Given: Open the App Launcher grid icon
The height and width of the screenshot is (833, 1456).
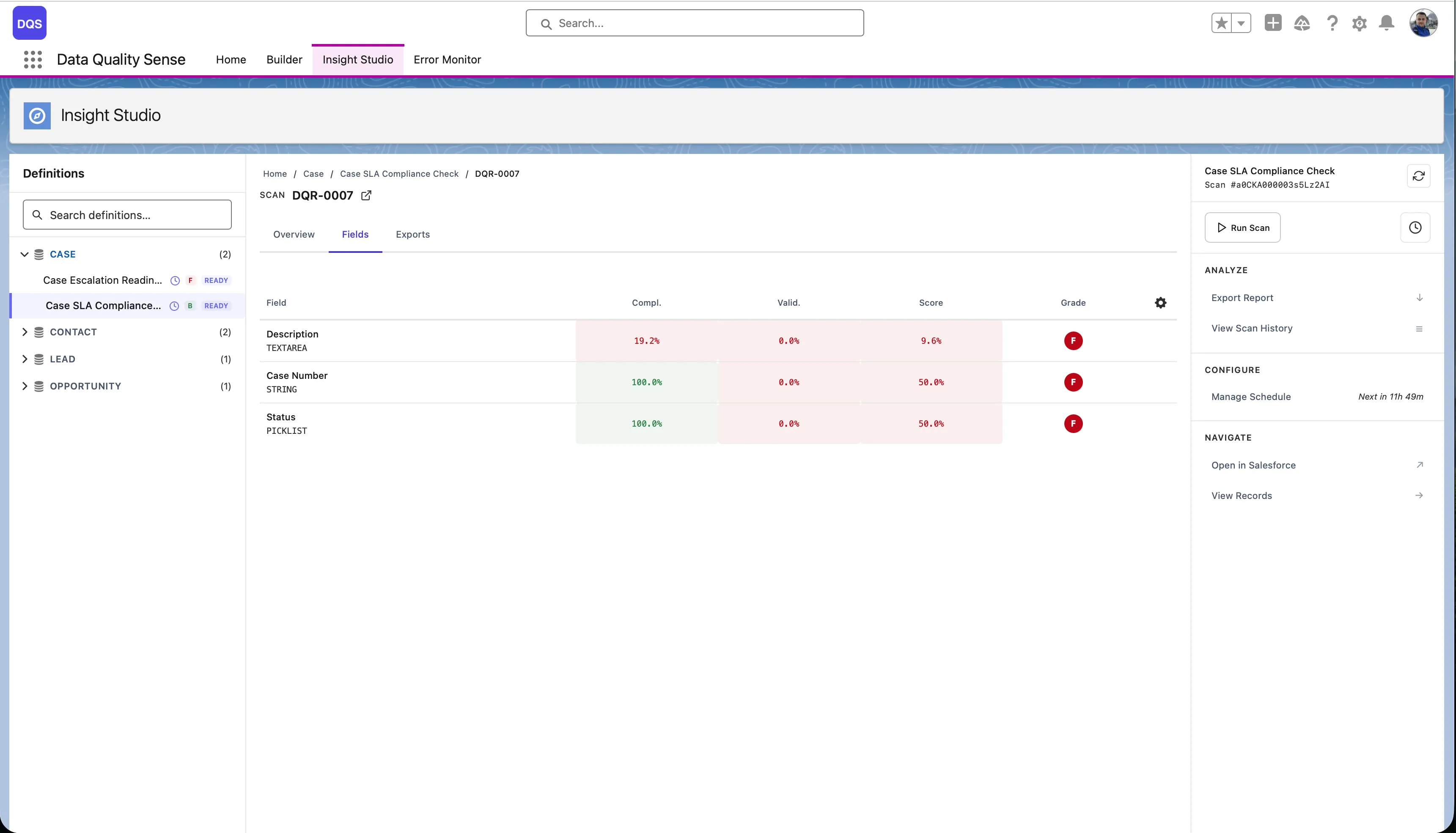Looking at the screenshot, I should (33, 60).
